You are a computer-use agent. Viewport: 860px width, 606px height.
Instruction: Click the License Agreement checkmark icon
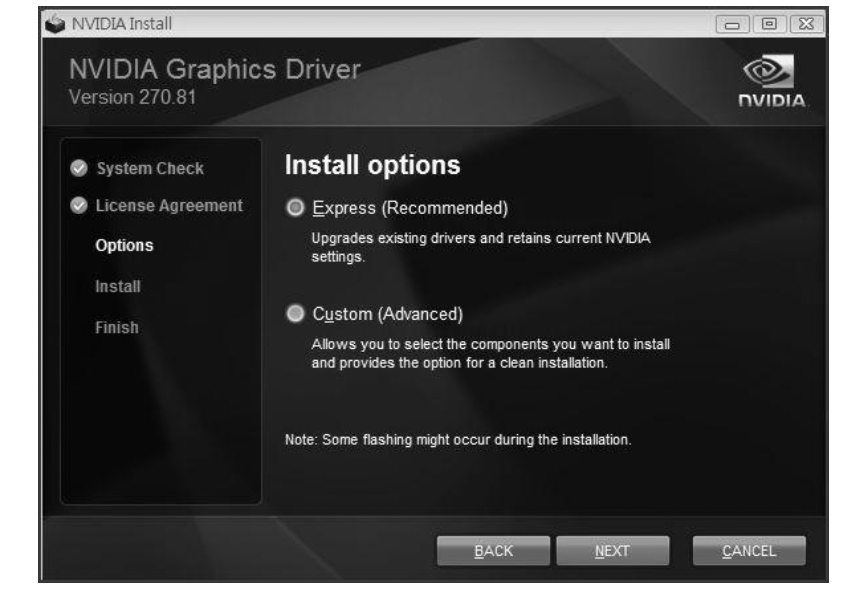[x=79, y=206]
